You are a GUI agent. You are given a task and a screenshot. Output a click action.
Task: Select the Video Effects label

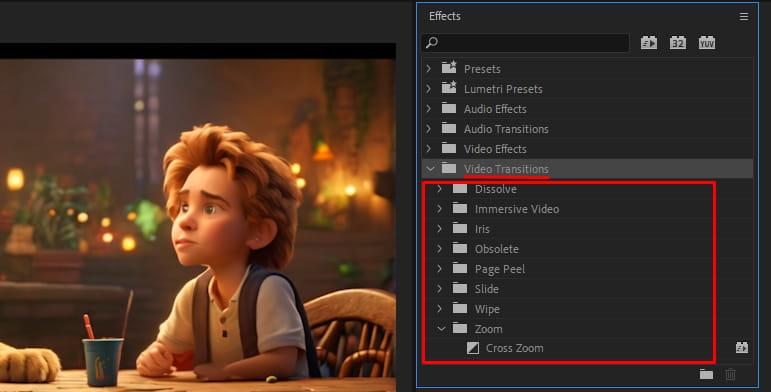tap(495, 149)
